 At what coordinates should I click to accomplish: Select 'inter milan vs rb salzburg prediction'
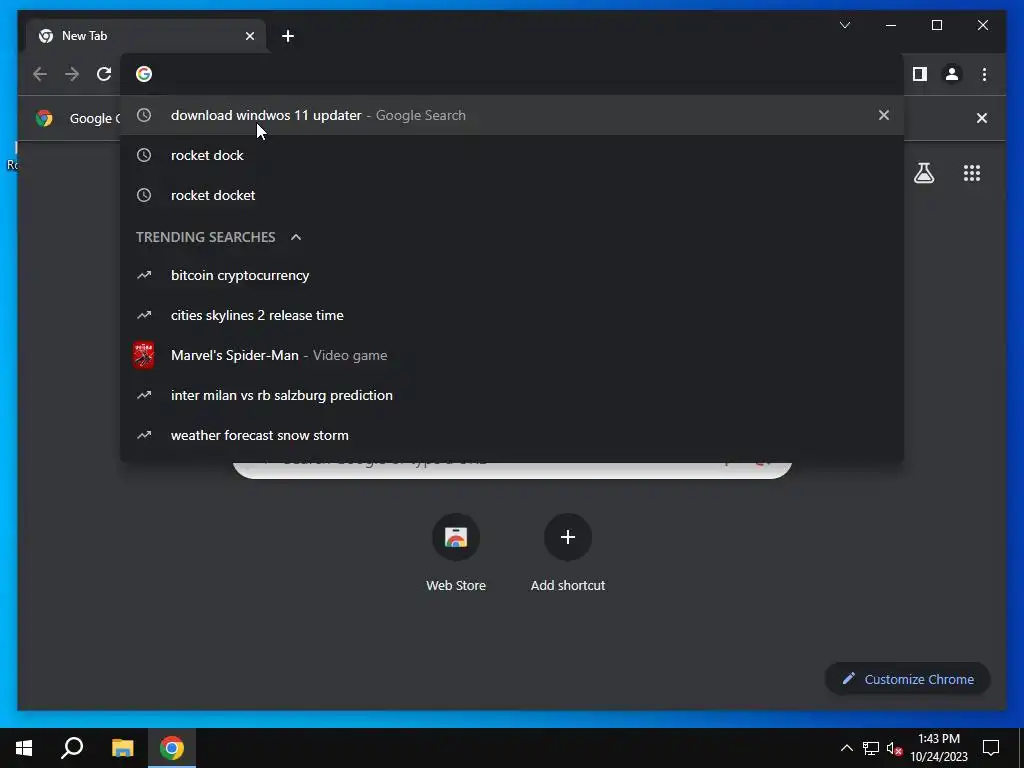click(512, 394)
